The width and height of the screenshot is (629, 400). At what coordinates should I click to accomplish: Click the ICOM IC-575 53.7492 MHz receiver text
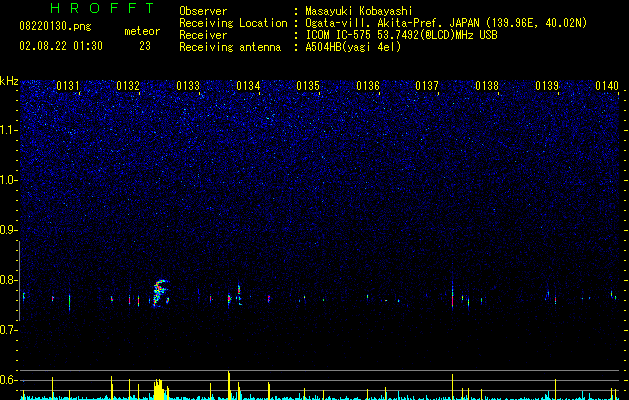[401, 35]
